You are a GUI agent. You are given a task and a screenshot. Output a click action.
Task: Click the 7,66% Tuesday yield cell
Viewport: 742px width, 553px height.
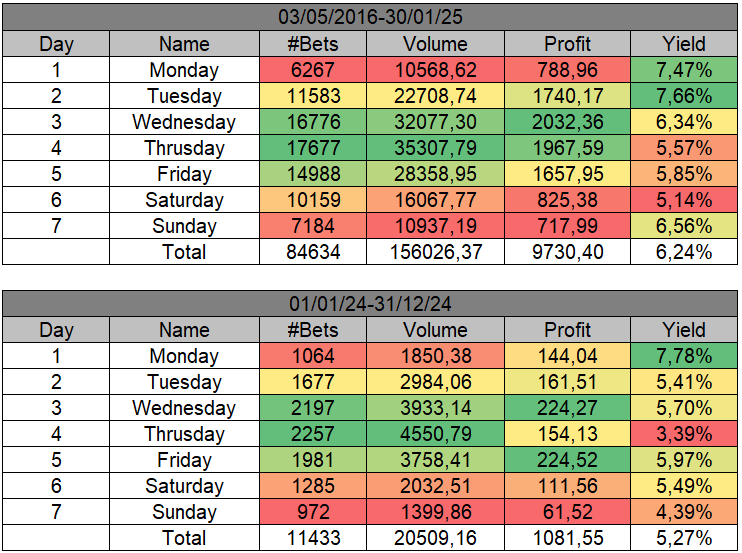click(x=684, y=96)
